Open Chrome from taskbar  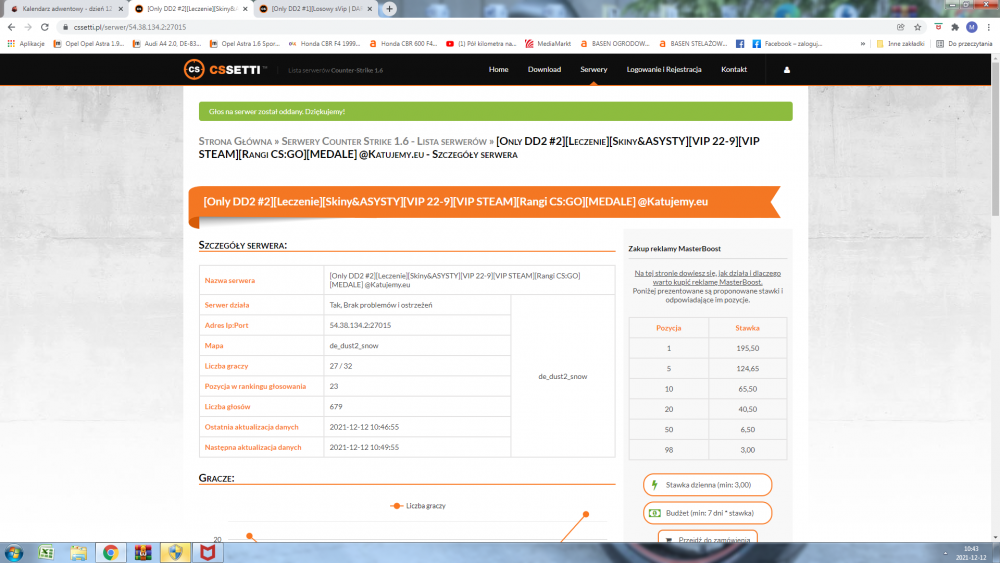(111, 552)
